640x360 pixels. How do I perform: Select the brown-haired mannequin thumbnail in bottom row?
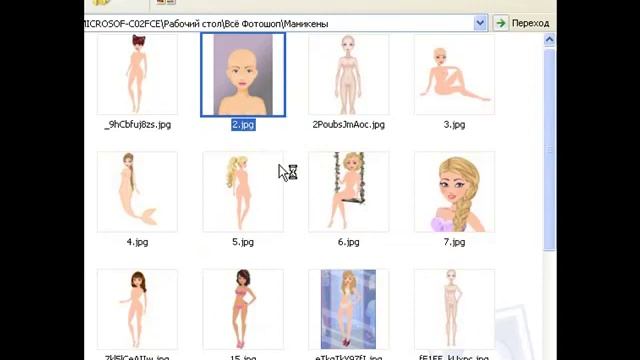click(x=137, y=309)
